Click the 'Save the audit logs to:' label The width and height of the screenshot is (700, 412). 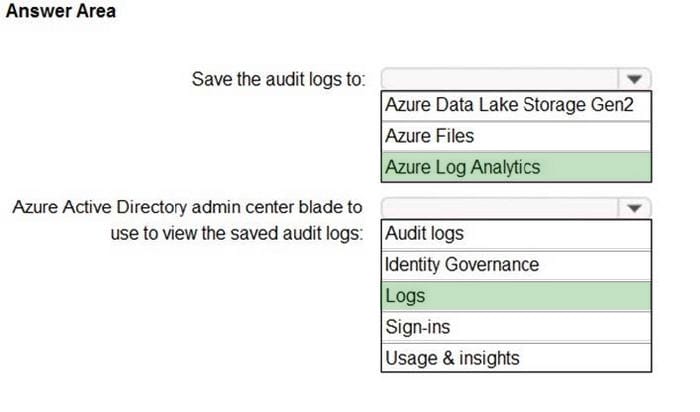click(279, 79)
